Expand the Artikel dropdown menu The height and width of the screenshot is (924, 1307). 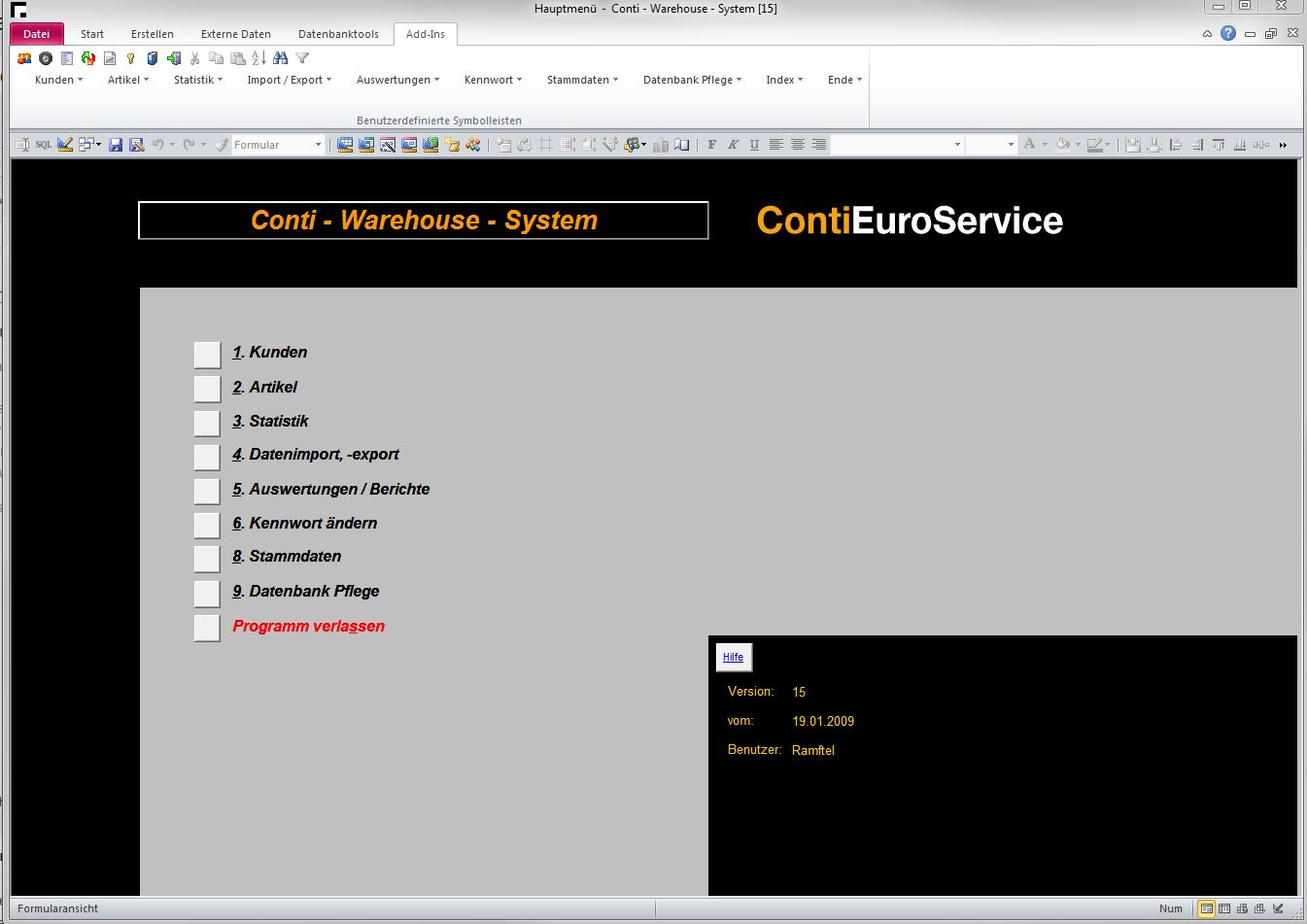point(128,80)
